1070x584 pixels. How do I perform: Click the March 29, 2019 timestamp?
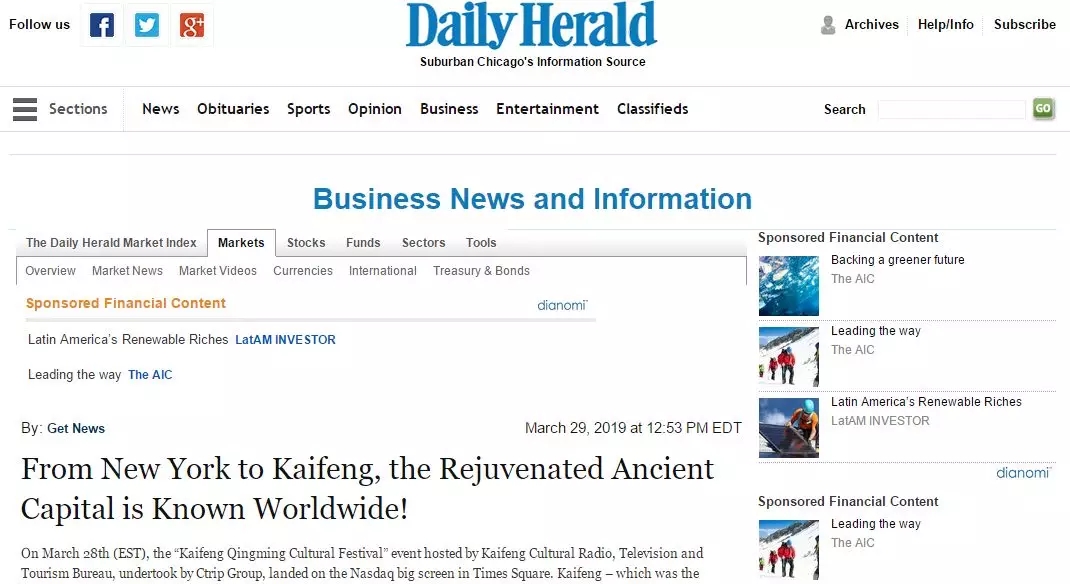633,428
